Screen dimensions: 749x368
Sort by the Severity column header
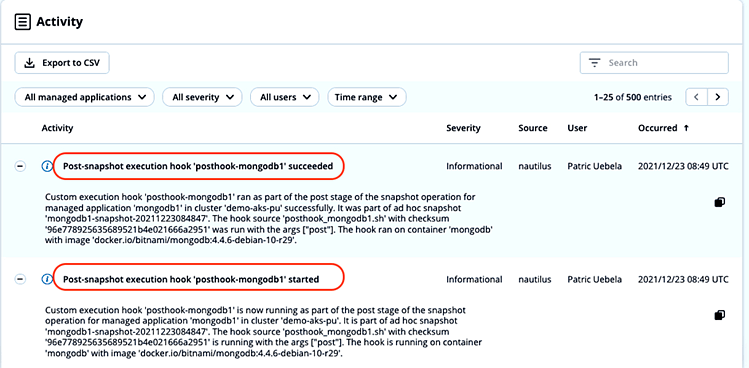[463, 128]
